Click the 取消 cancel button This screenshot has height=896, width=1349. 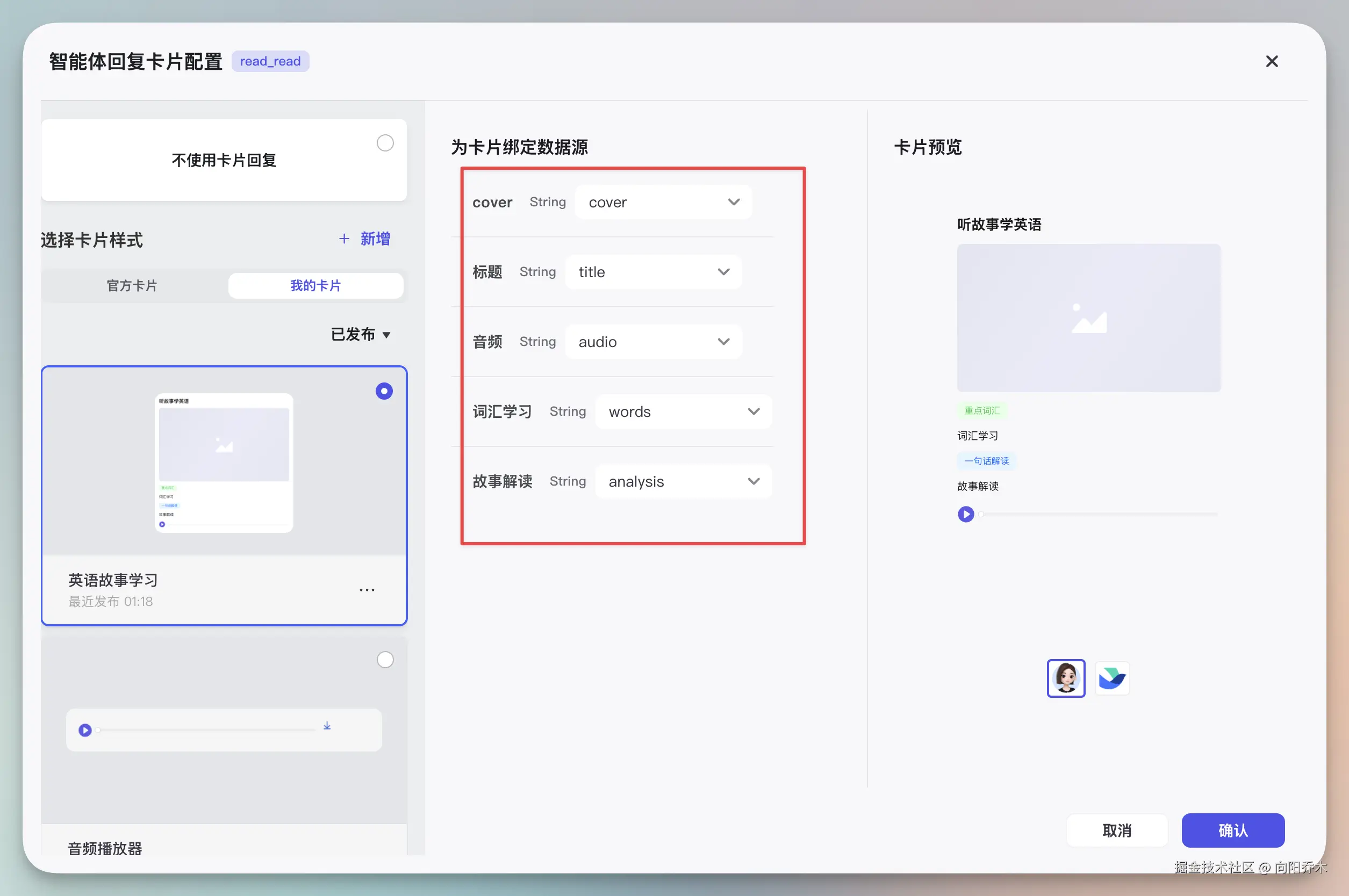click(1116, 830)
